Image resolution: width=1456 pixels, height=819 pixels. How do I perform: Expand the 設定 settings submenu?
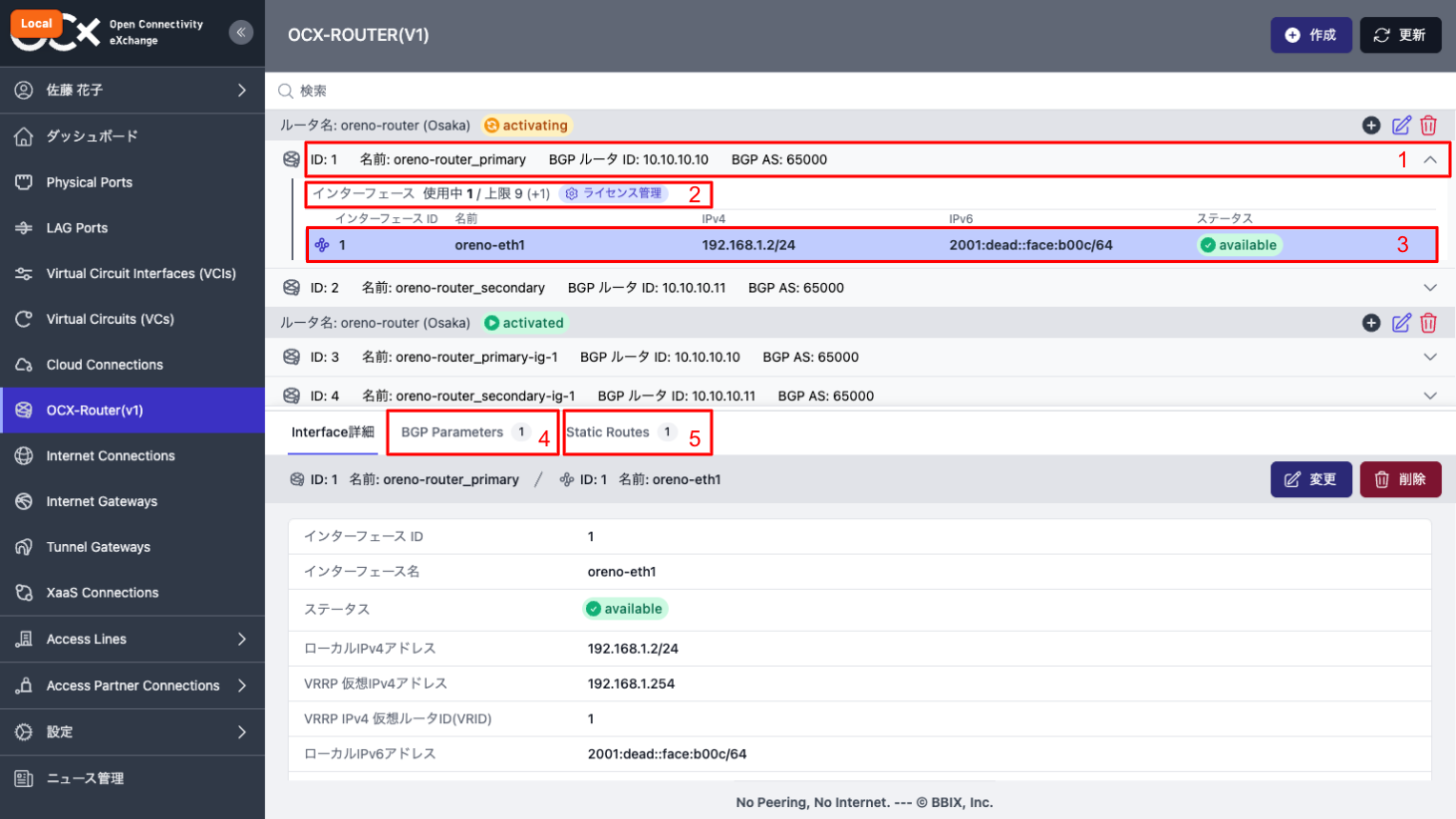pyautogui.click(x=241, y=732)
